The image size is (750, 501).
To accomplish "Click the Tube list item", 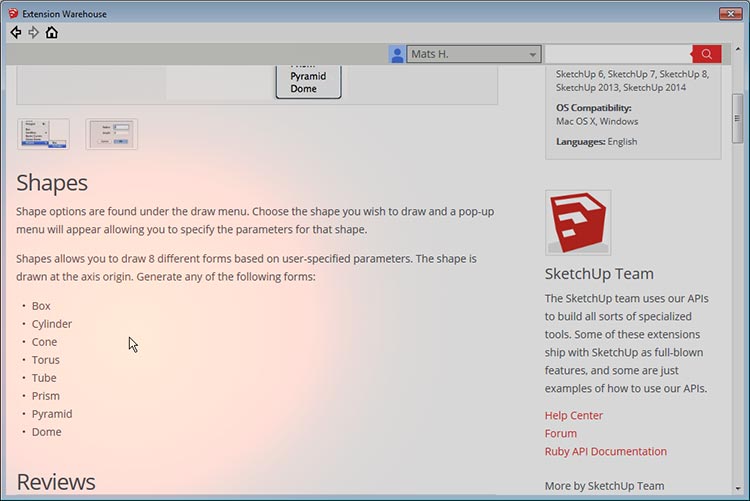I will (44, 378).
